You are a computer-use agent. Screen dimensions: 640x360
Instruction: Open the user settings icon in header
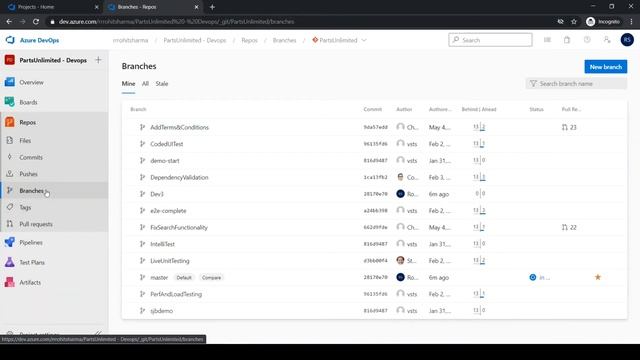pyautogui.click(x=607, y=40)
